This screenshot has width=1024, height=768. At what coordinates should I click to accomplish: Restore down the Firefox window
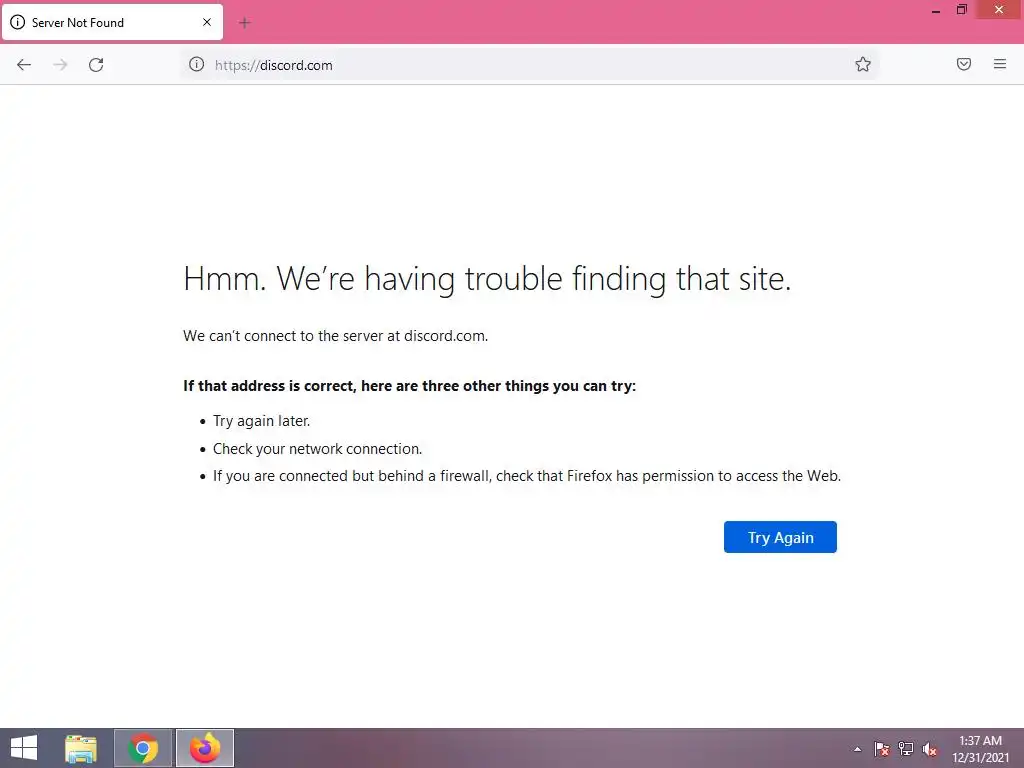pyautogui.click(x=962, y=9)
